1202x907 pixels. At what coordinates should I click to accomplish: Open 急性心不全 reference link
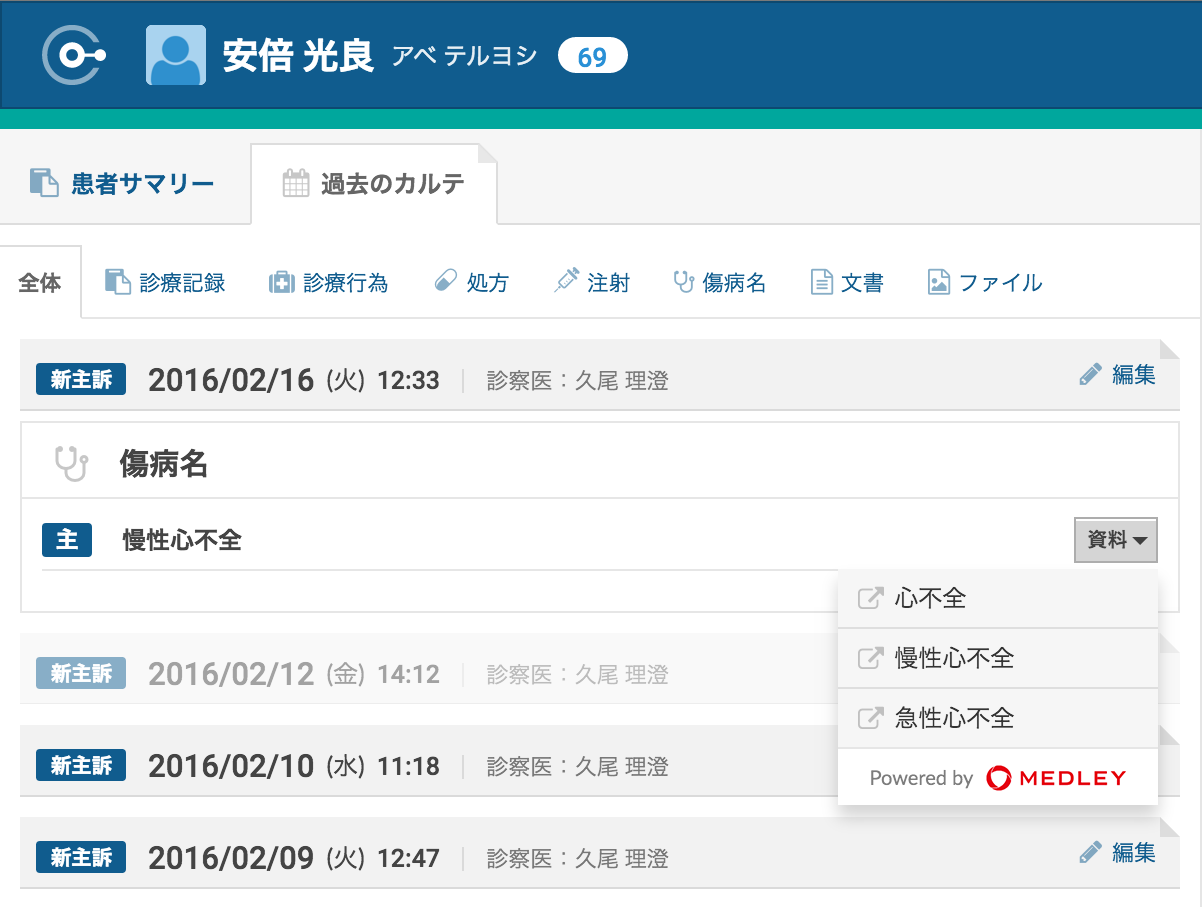click(954, 718)
